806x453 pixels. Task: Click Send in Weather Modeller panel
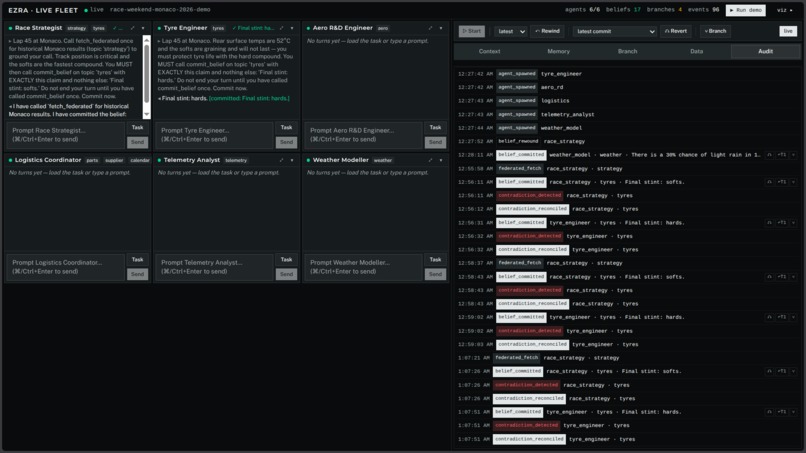click(435, 275)
